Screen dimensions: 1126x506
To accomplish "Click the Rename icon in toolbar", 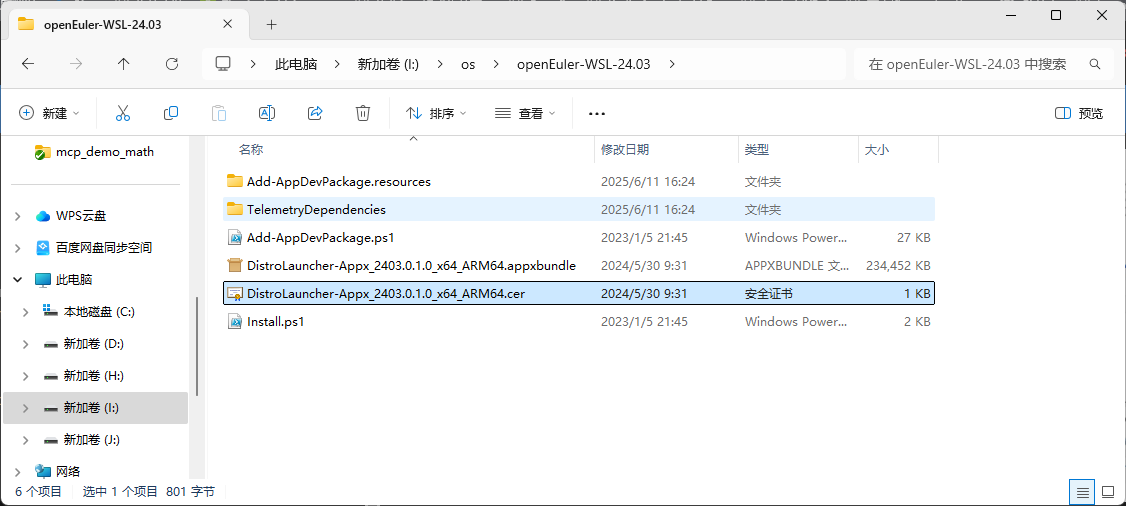I will point(267,113).
